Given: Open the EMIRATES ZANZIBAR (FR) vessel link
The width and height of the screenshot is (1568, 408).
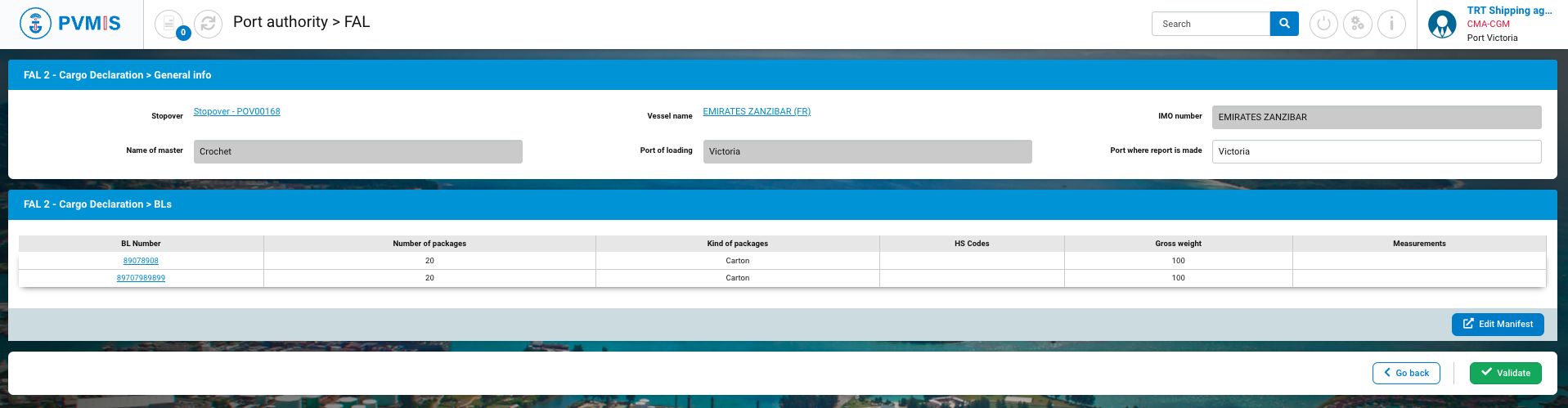Looking at the screenshot, I should 757,111.
